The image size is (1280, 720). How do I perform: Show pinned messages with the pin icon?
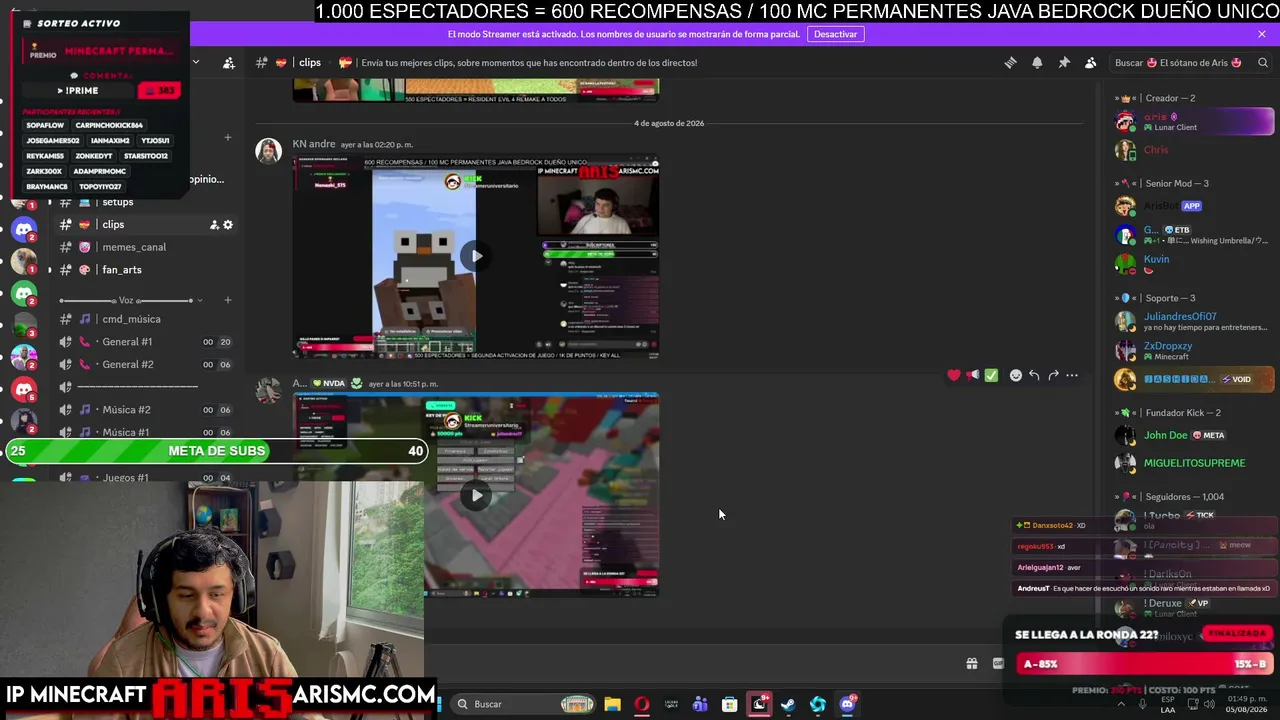(x=1064, y=62)
